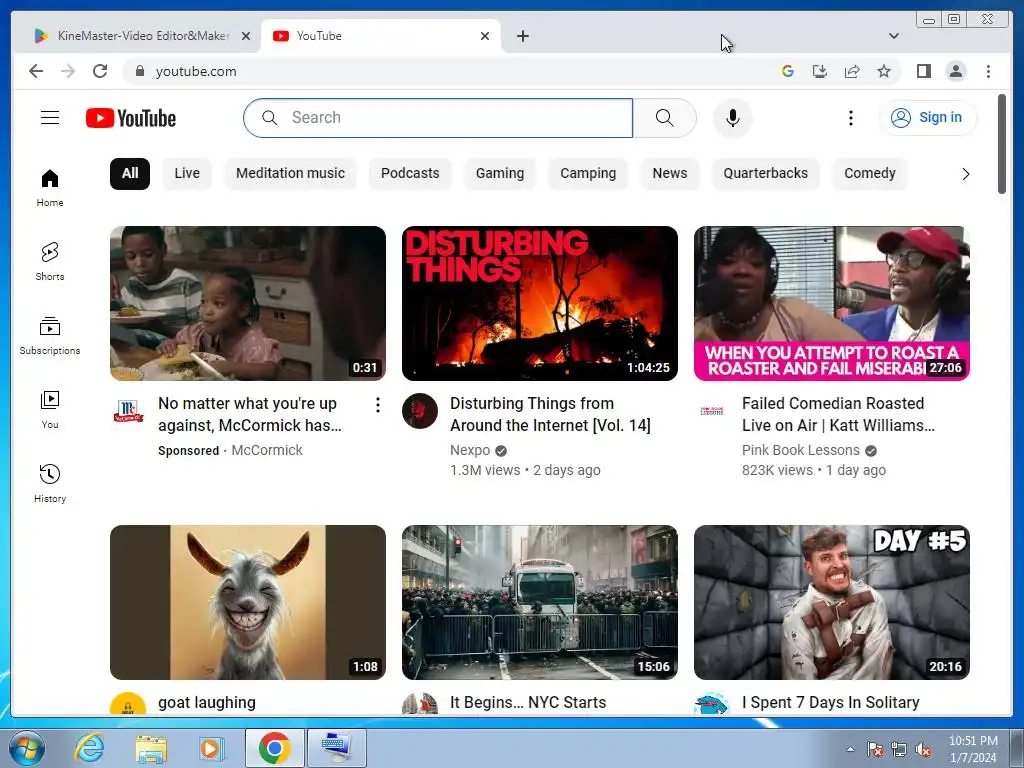Open the McCormick sponsored ad title
The height and width of the screenshot is (768, 1024).
click(x=249, y=415)
